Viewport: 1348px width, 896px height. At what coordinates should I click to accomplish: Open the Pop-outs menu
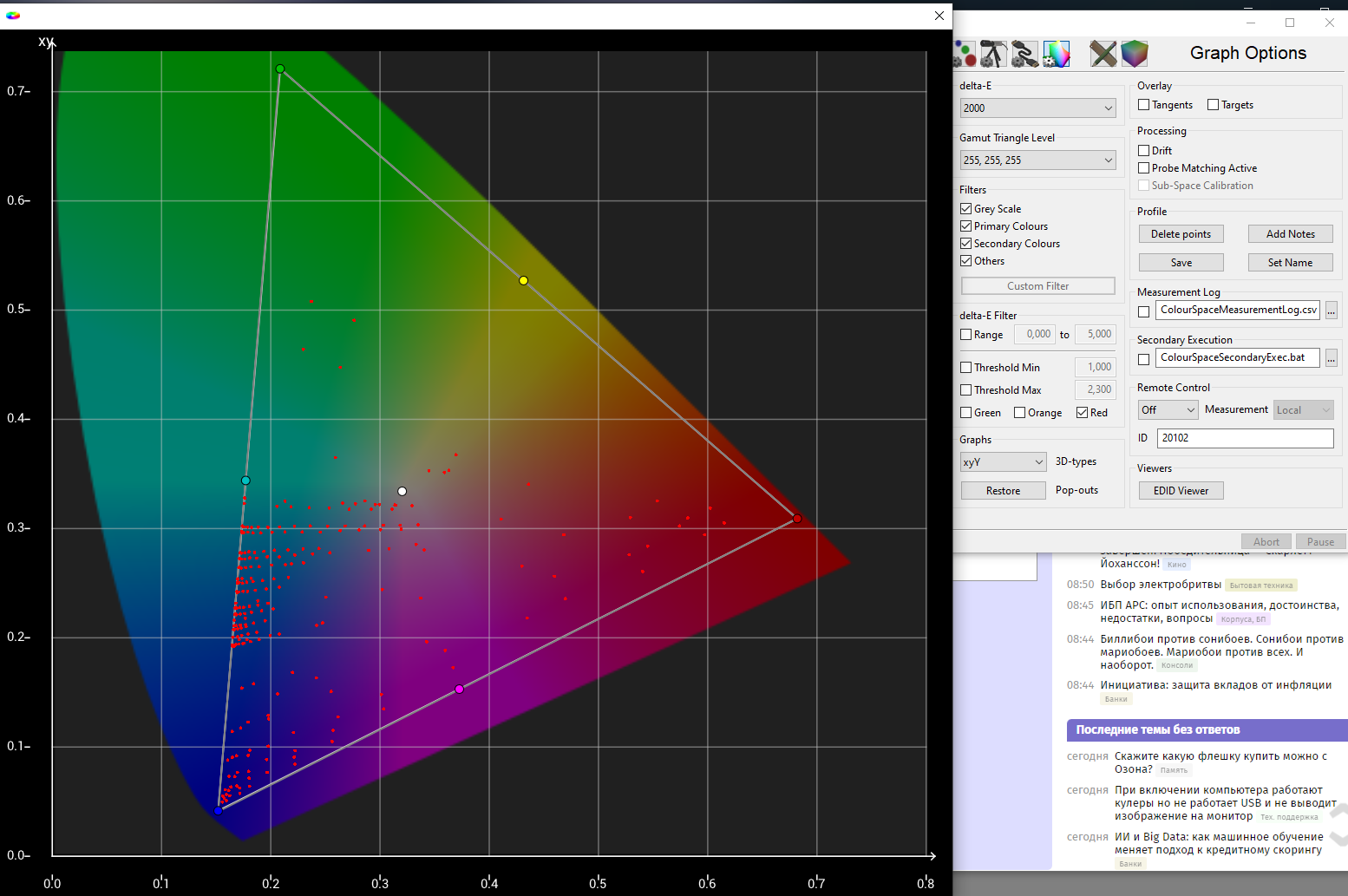click(x=1076, y=491)
